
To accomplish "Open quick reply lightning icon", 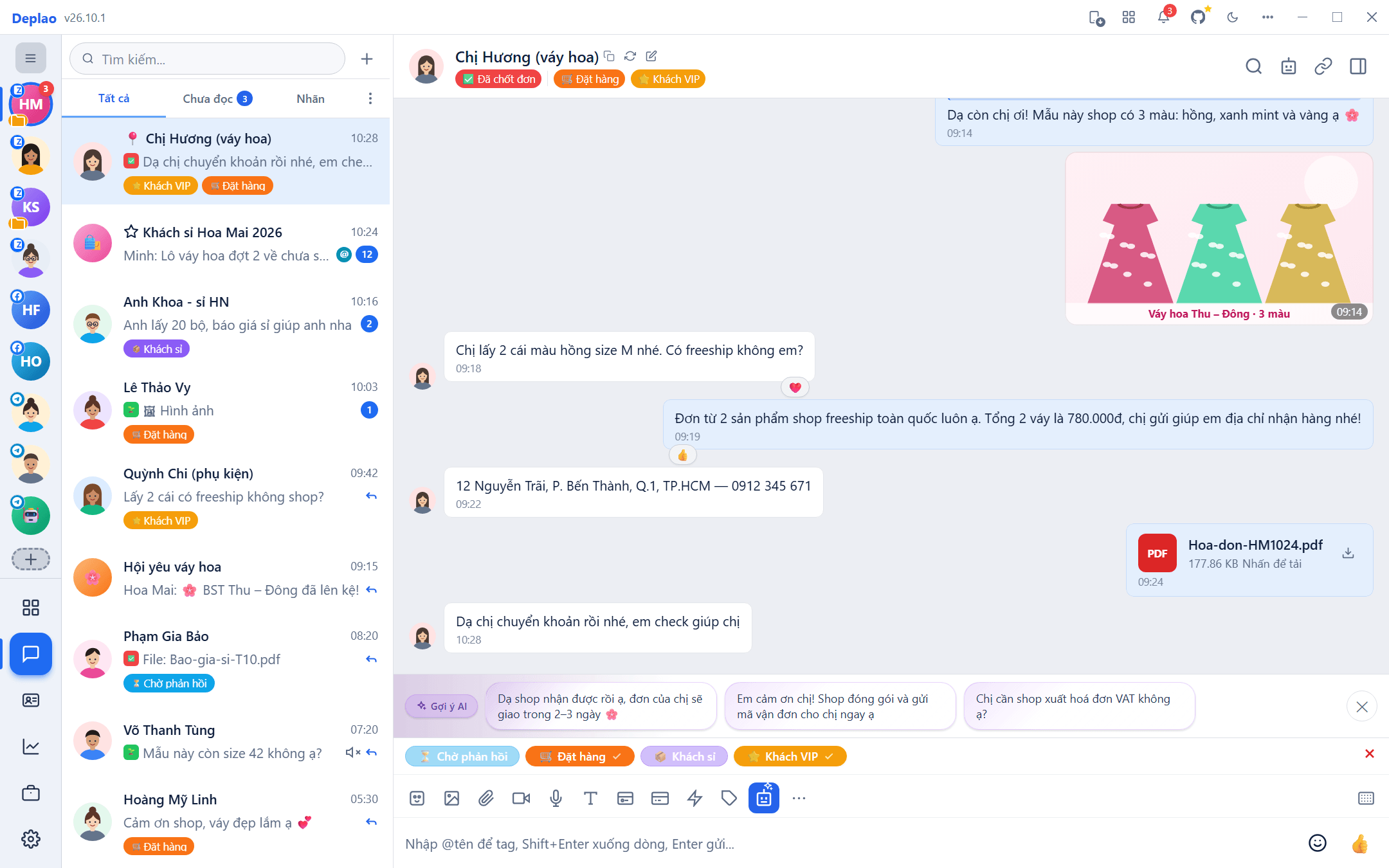I will [x=694, y=799].
